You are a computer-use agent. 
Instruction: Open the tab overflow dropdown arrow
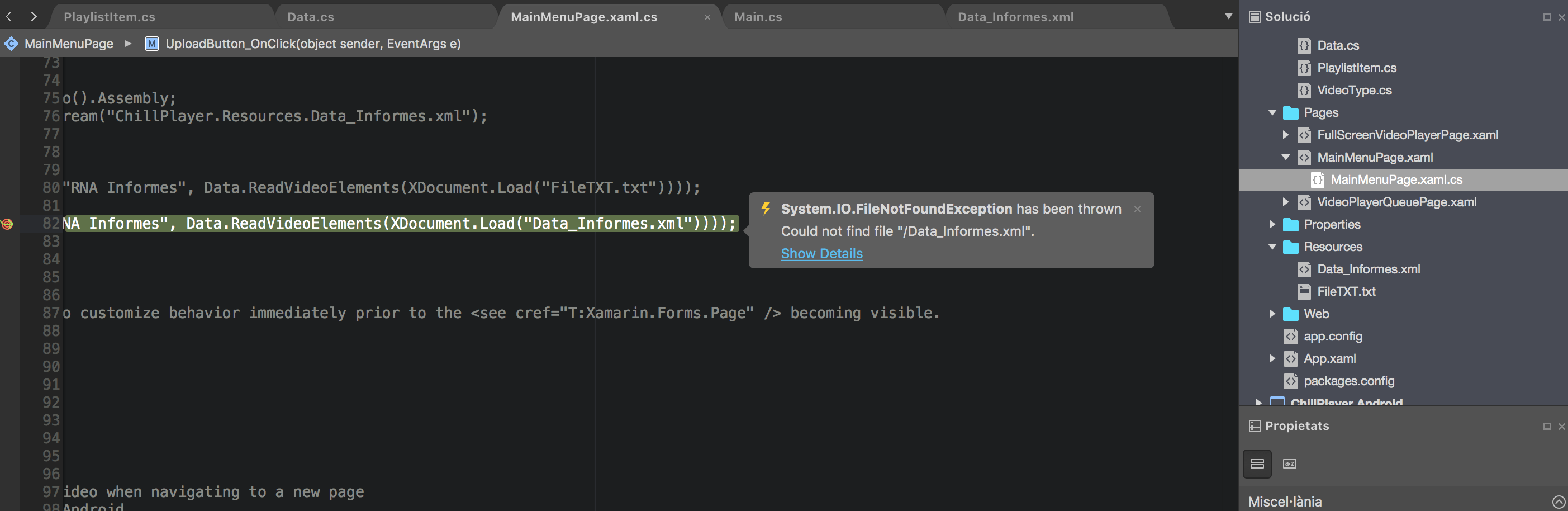[1228, 16]
